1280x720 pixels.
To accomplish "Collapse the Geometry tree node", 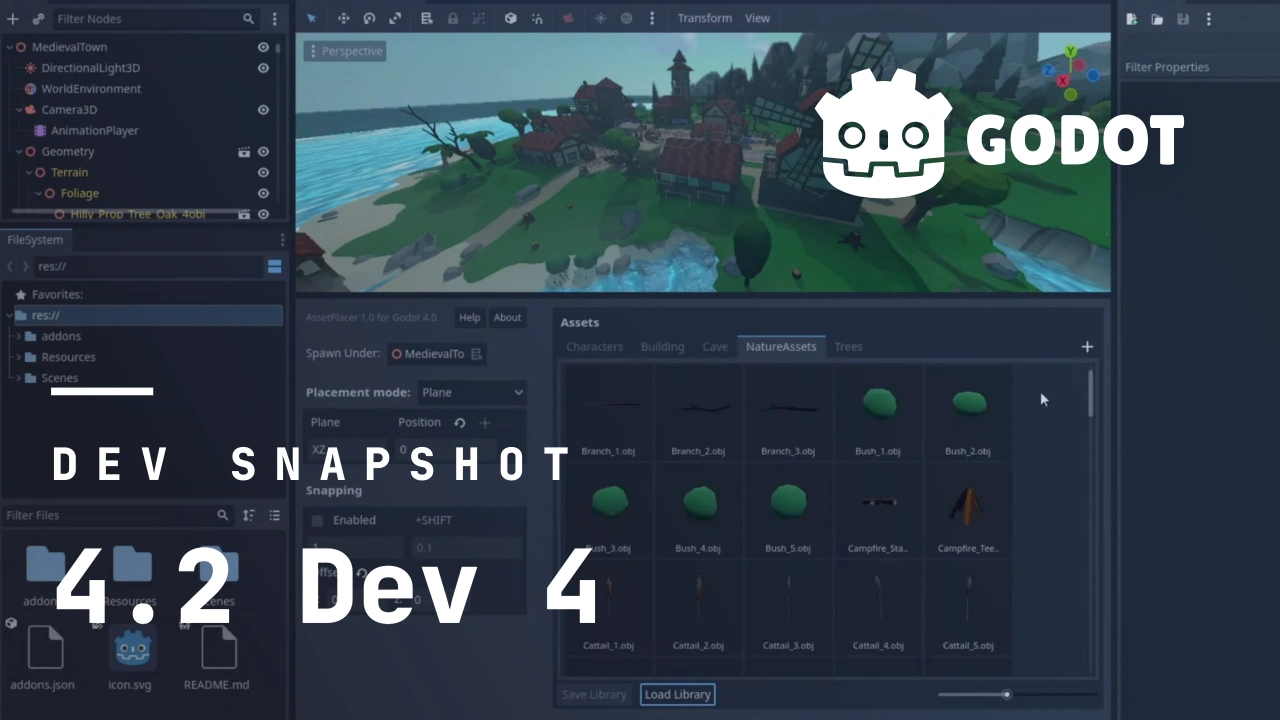I will [19, 152].
